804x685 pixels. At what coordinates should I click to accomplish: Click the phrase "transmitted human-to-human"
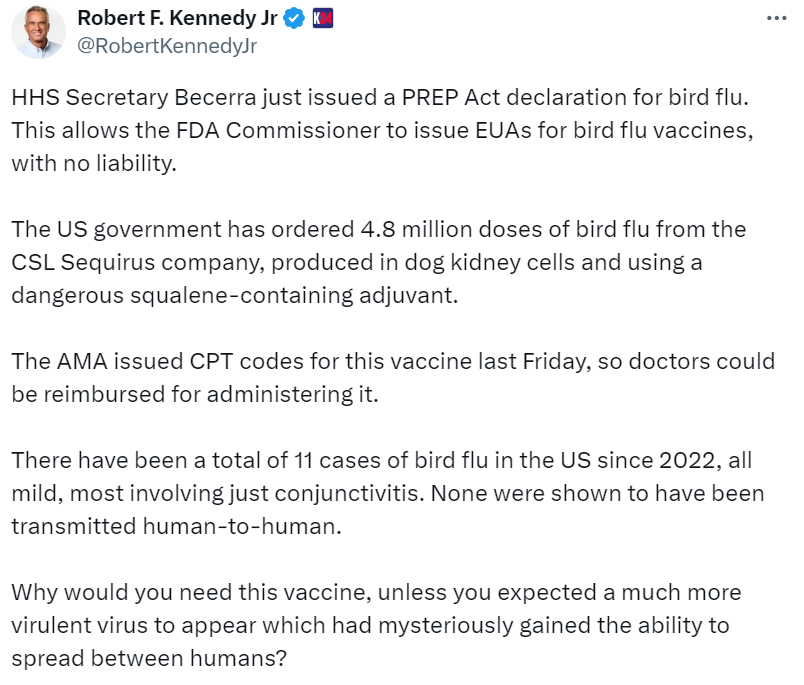click(176, 526)
